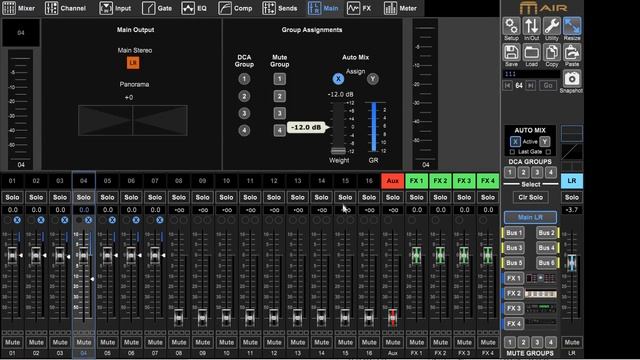The width and height of the screenshot is (640, 360).
Task: Select Bus 4 sends layer
Action: [x=547, y=248]
